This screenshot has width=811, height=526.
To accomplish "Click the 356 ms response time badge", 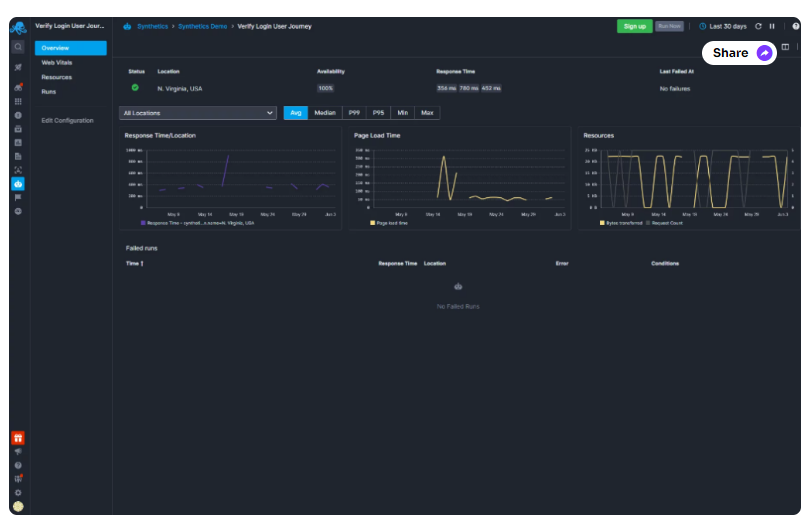I will pyautogui.click(x=446, y=88).
